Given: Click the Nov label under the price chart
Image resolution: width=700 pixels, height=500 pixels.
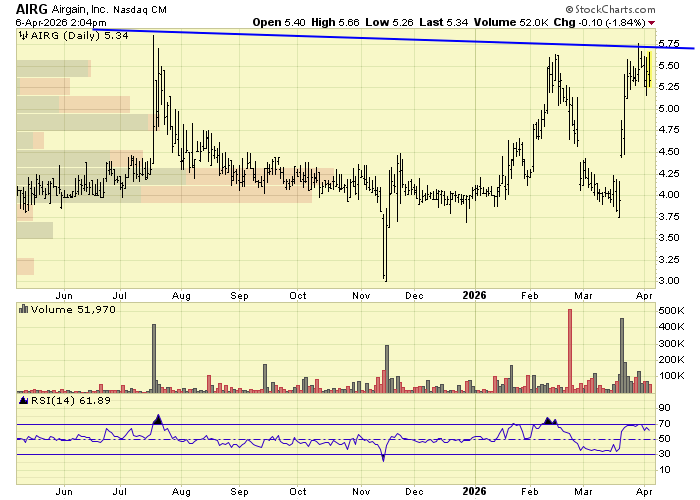Looking at the screenshot, I should (361, 296).
